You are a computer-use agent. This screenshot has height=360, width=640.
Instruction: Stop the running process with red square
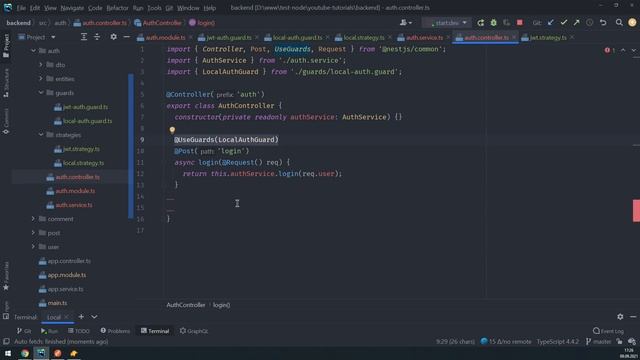point(519,23)
